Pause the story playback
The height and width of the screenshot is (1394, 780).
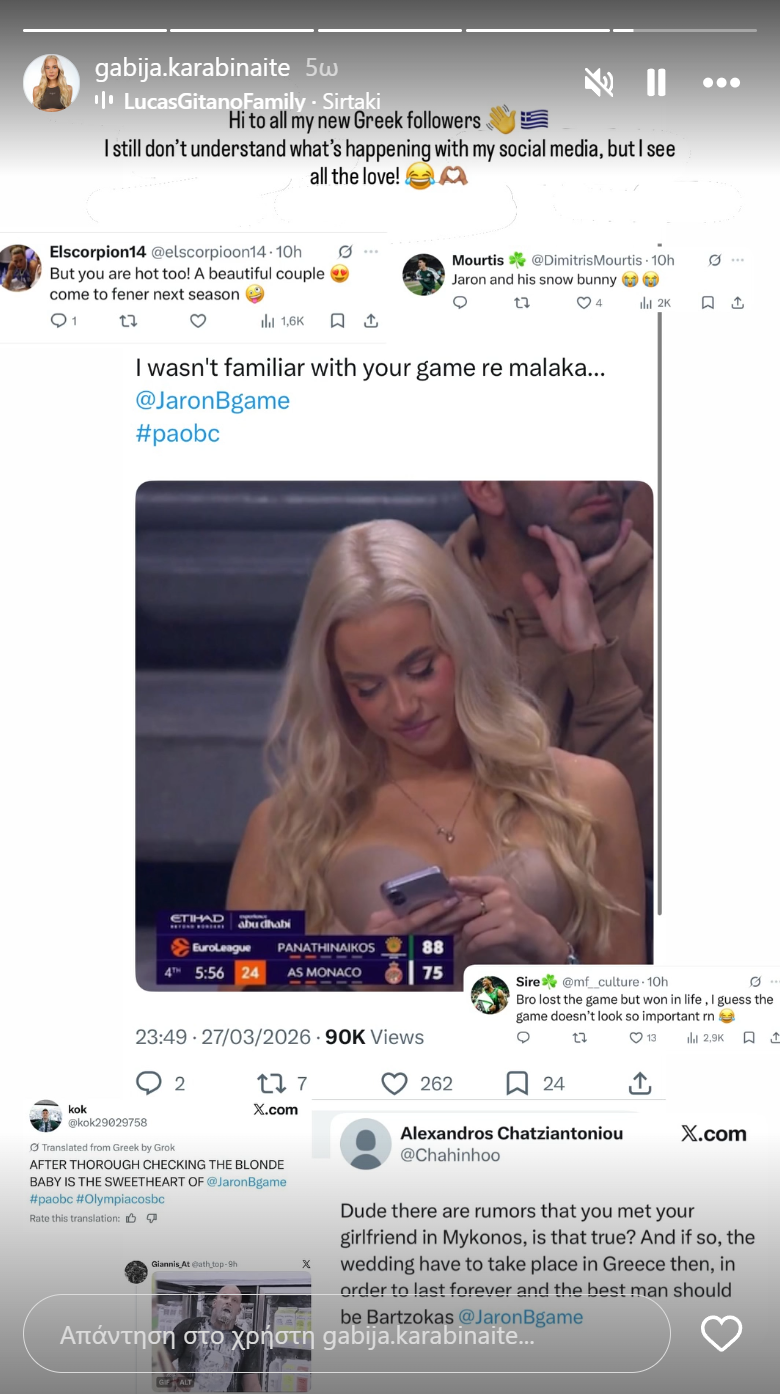point(656,83)
